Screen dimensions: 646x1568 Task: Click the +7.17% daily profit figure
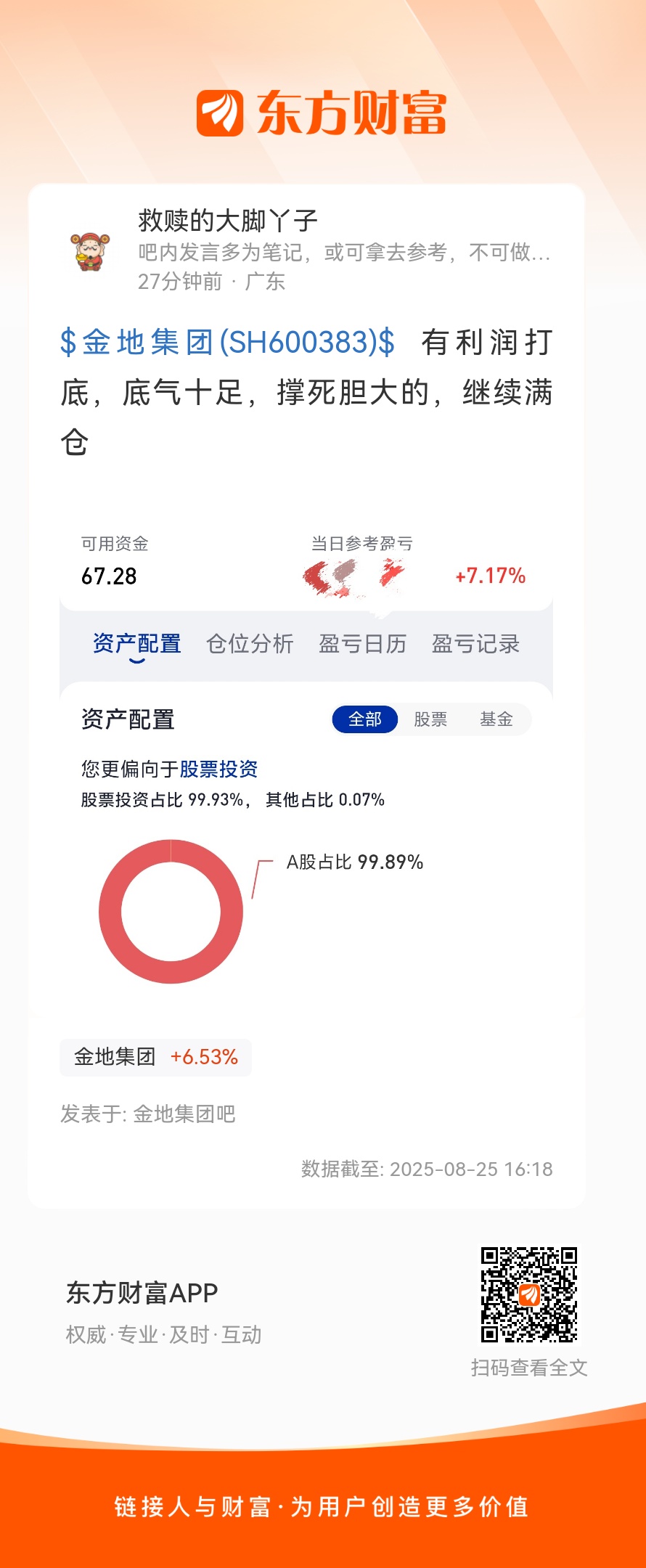point(490,576)
